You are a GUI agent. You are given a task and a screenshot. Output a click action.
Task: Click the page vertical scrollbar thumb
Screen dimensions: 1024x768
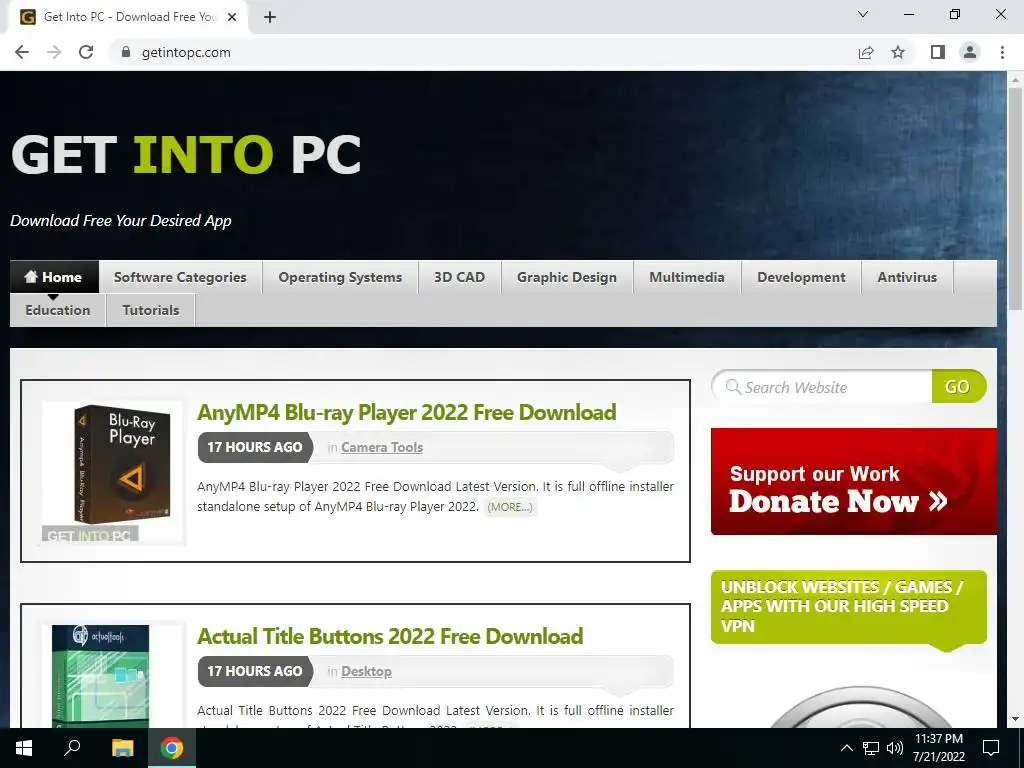pos(1015,198)
